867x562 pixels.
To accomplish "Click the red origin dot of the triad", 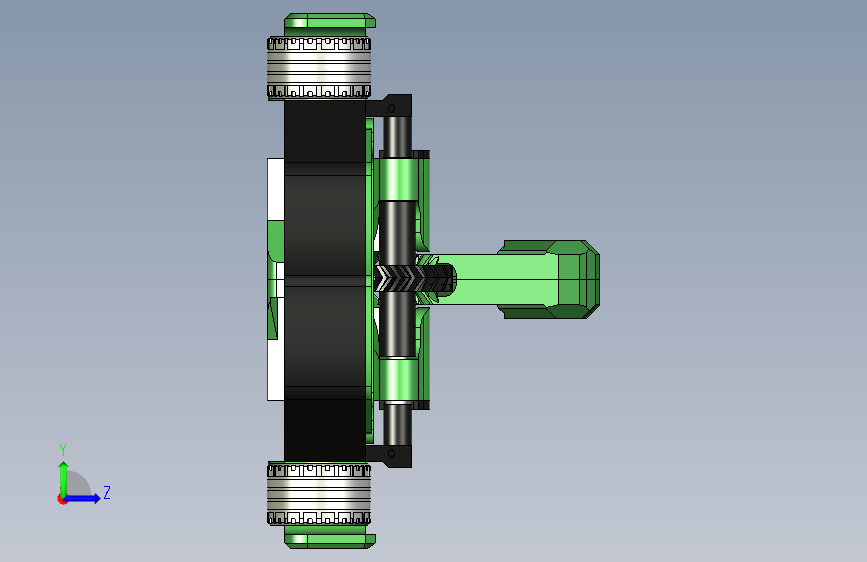I will 62,499.
